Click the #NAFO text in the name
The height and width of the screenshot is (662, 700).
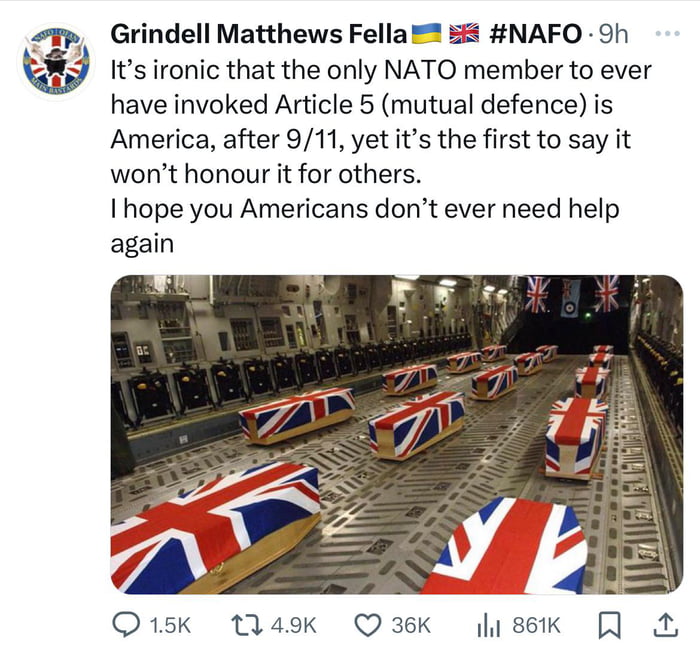coord(536,33)
